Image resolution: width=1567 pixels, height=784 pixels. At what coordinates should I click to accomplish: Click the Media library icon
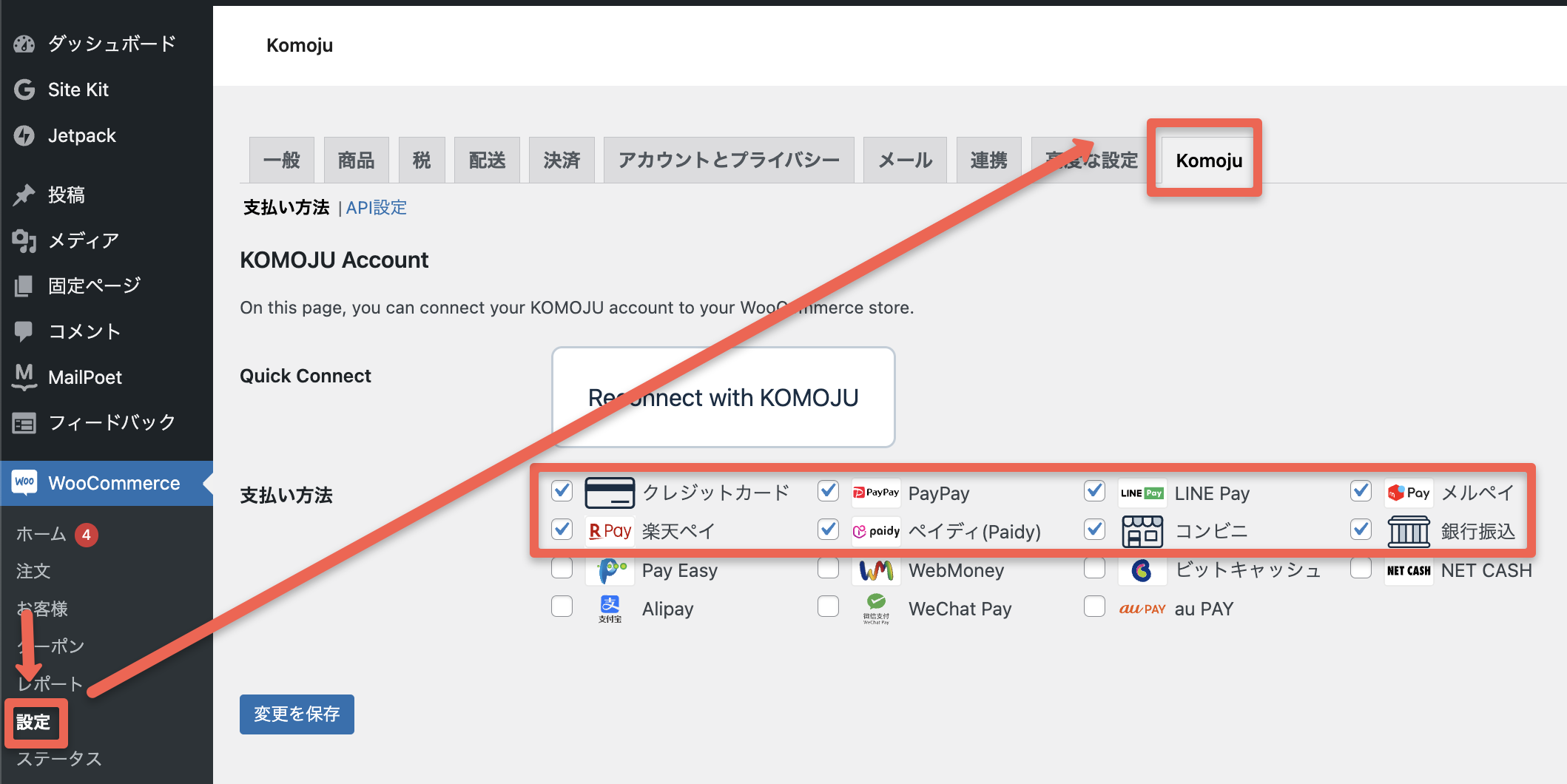coord(24,240)
